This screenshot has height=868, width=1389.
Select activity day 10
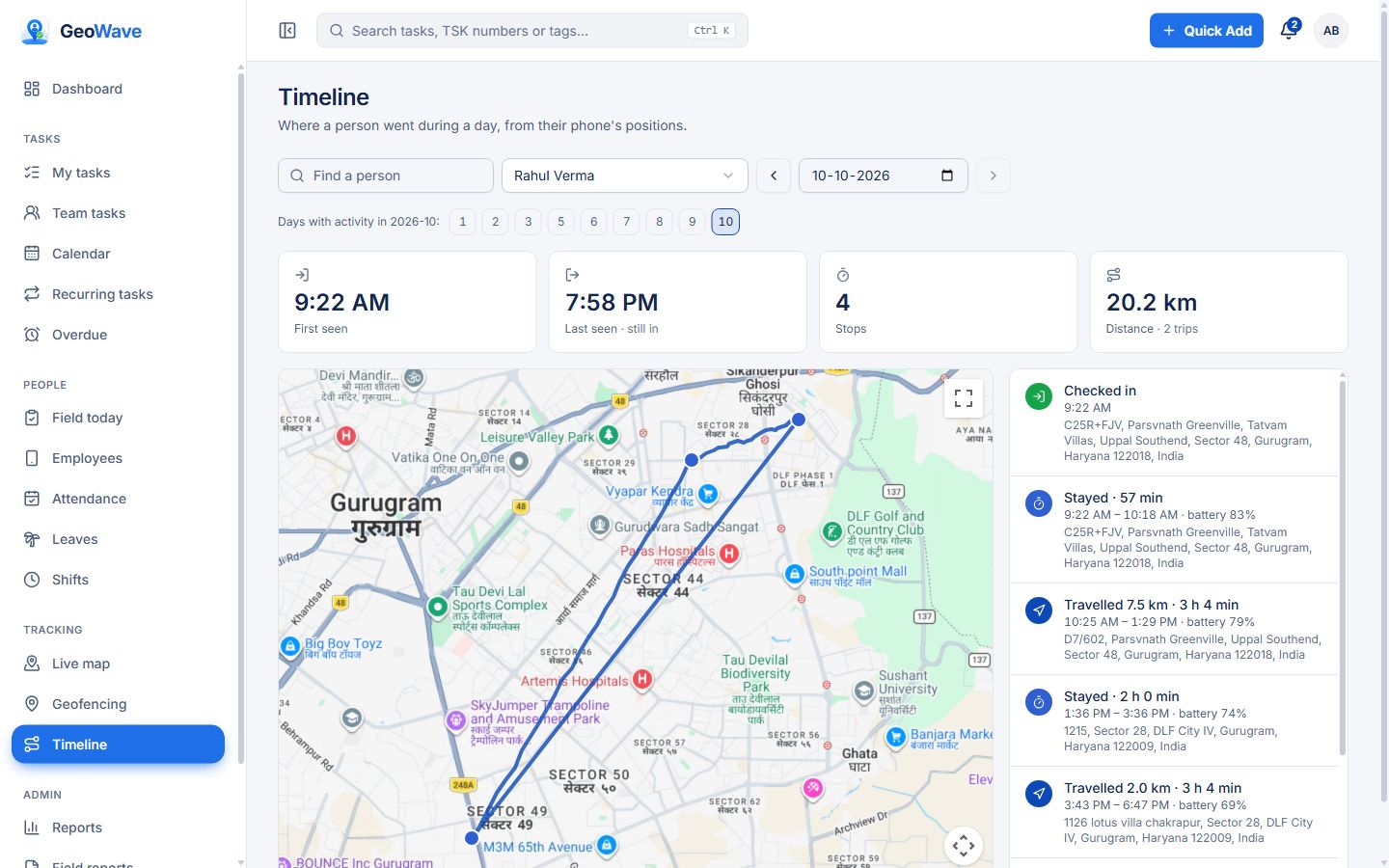pyautogui.click(x=725, y=222)
